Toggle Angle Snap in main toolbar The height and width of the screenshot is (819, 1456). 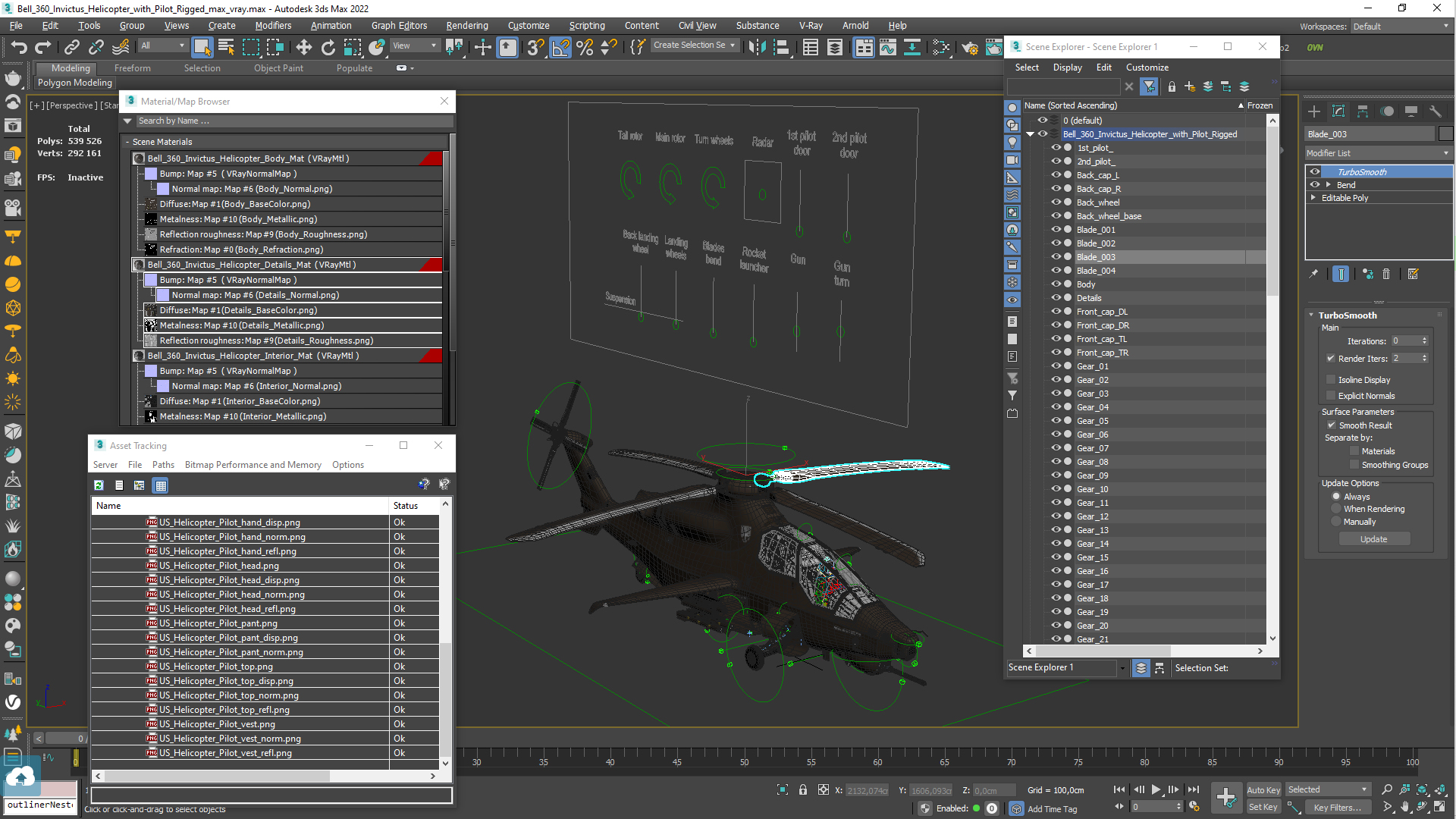pos(560,47)
